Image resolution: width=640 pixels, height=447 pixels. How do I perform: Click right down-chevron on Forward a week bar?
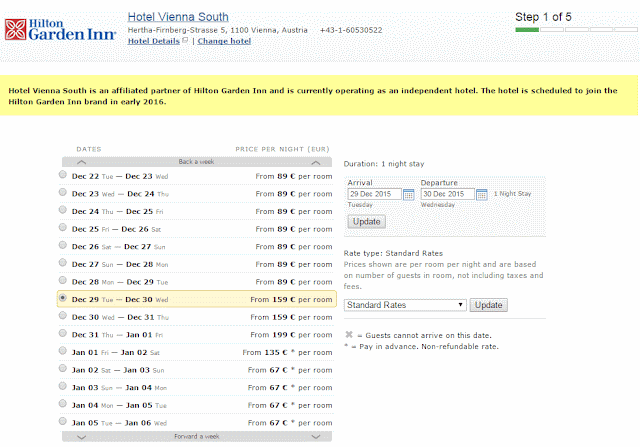[x=316, y=437]
